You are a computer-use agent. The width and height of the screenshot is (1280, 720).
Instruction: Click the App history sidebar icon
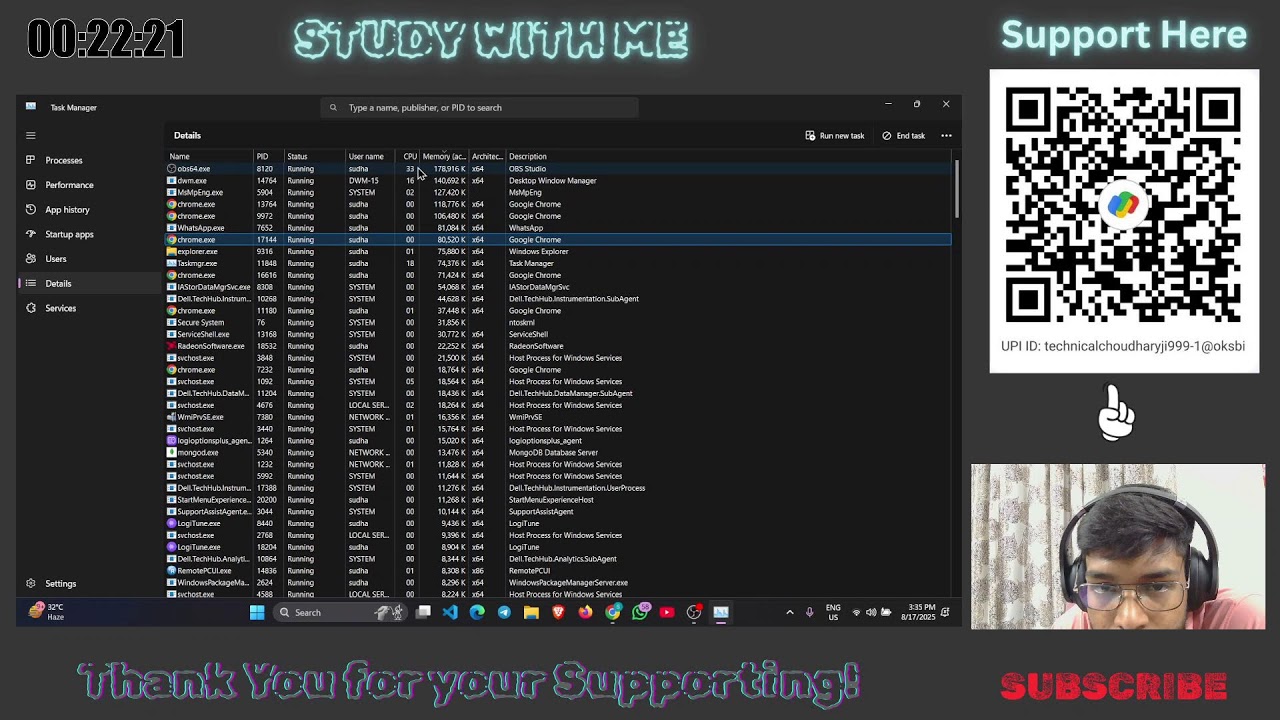[x=30, y=210]
